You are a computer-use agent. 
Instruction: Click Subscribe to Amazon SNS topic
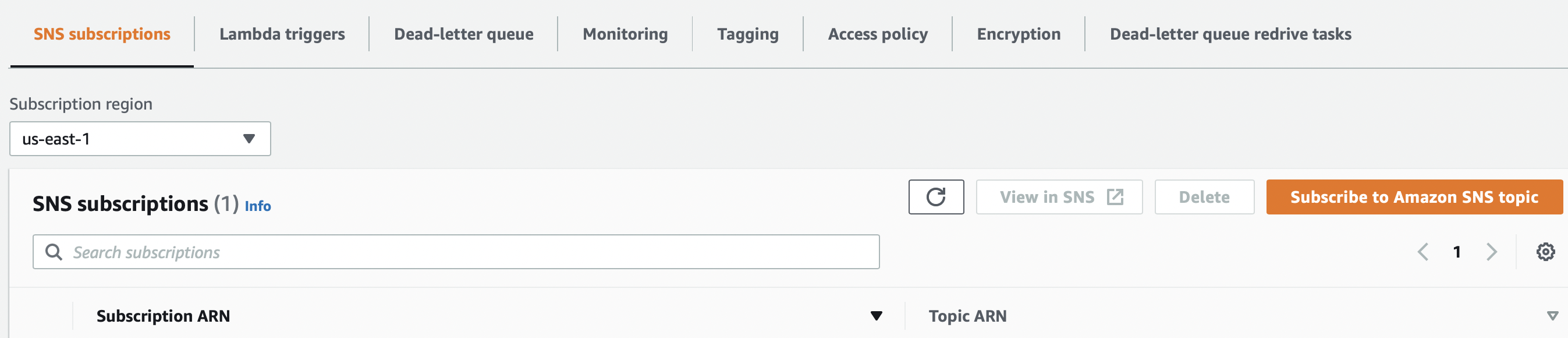(x=1414, y=197)
